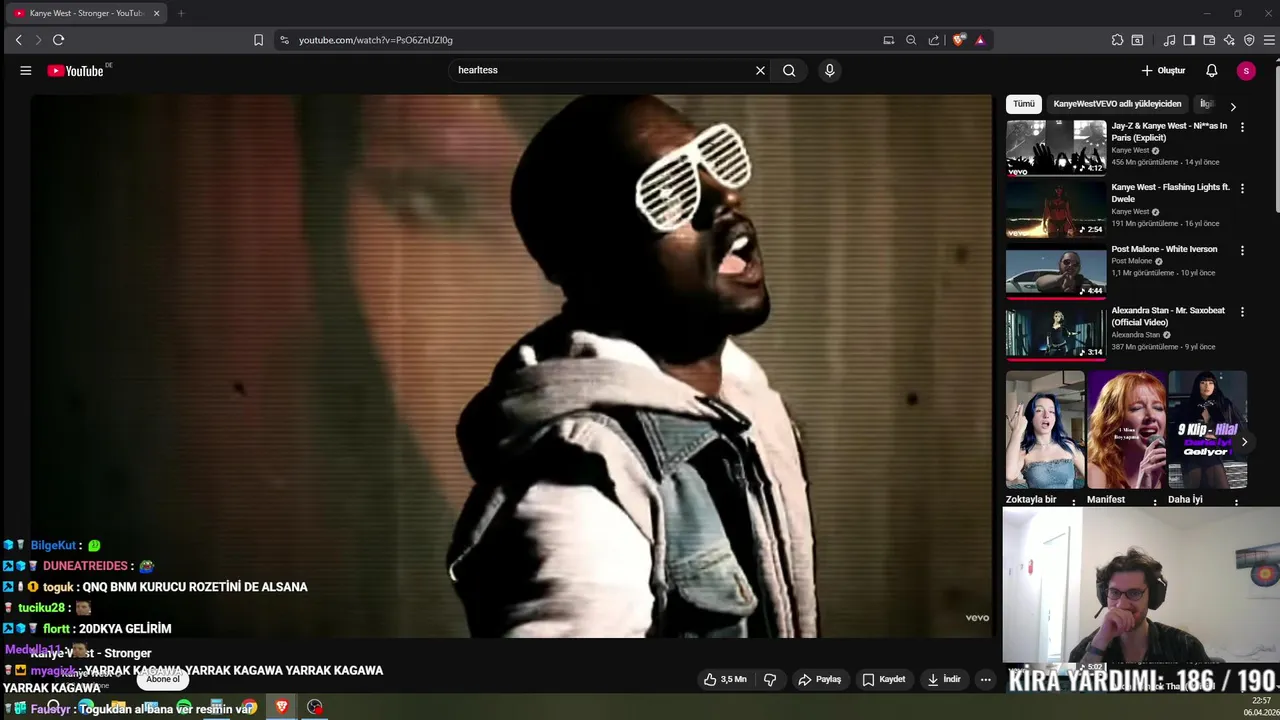The image size is (1280, 720).
Task: Open Alexandra Stan Mr. Saxobeat title
Action: point(1168,316)
